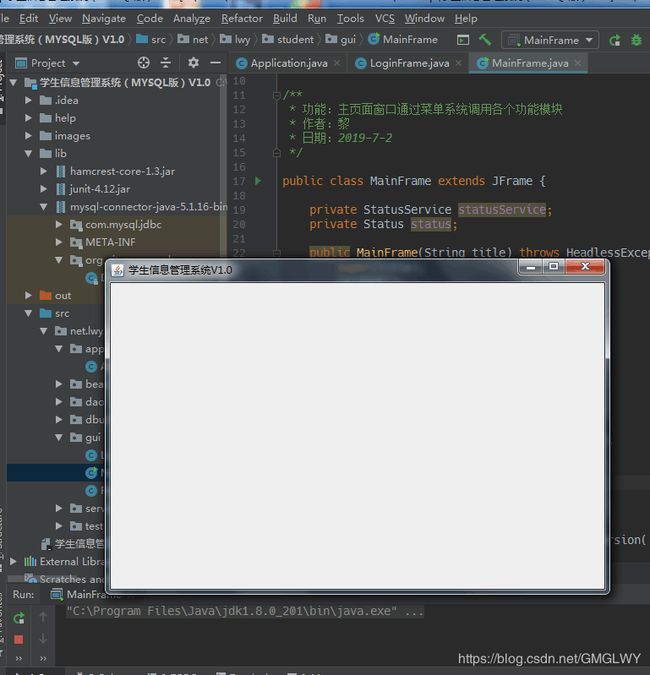Collapse mysql-connector-java jar node
Image resolution: width=650 pixels, height=675 pixels.
point(43,207)
